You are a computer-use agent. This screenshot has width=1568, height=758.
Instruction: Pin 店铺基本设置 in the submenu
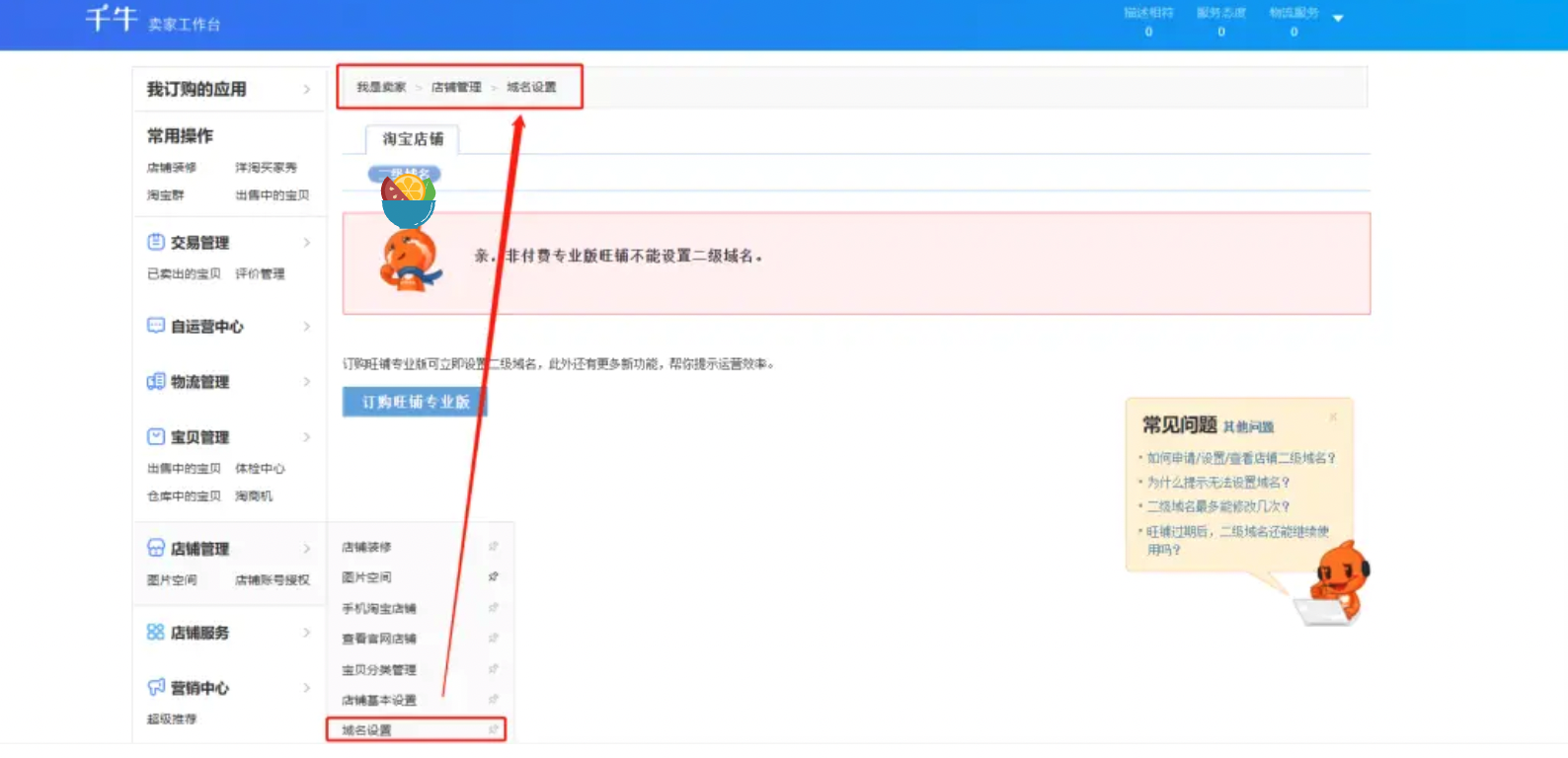(x=493, y=699)
